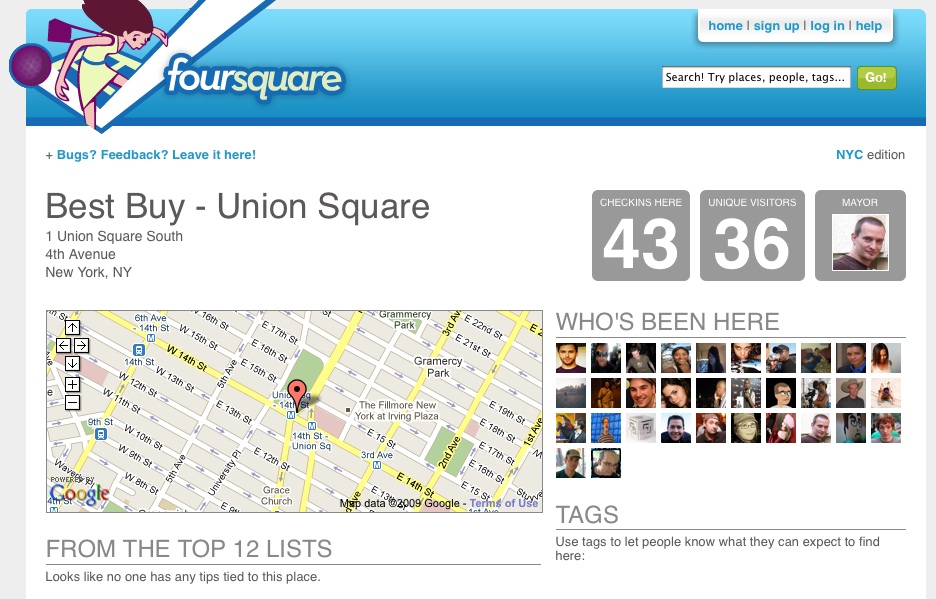The width and height of the screenshot is (936, 599).
Task: Open the sign up page
Action: pyautogui.click(x=776, y=26)
